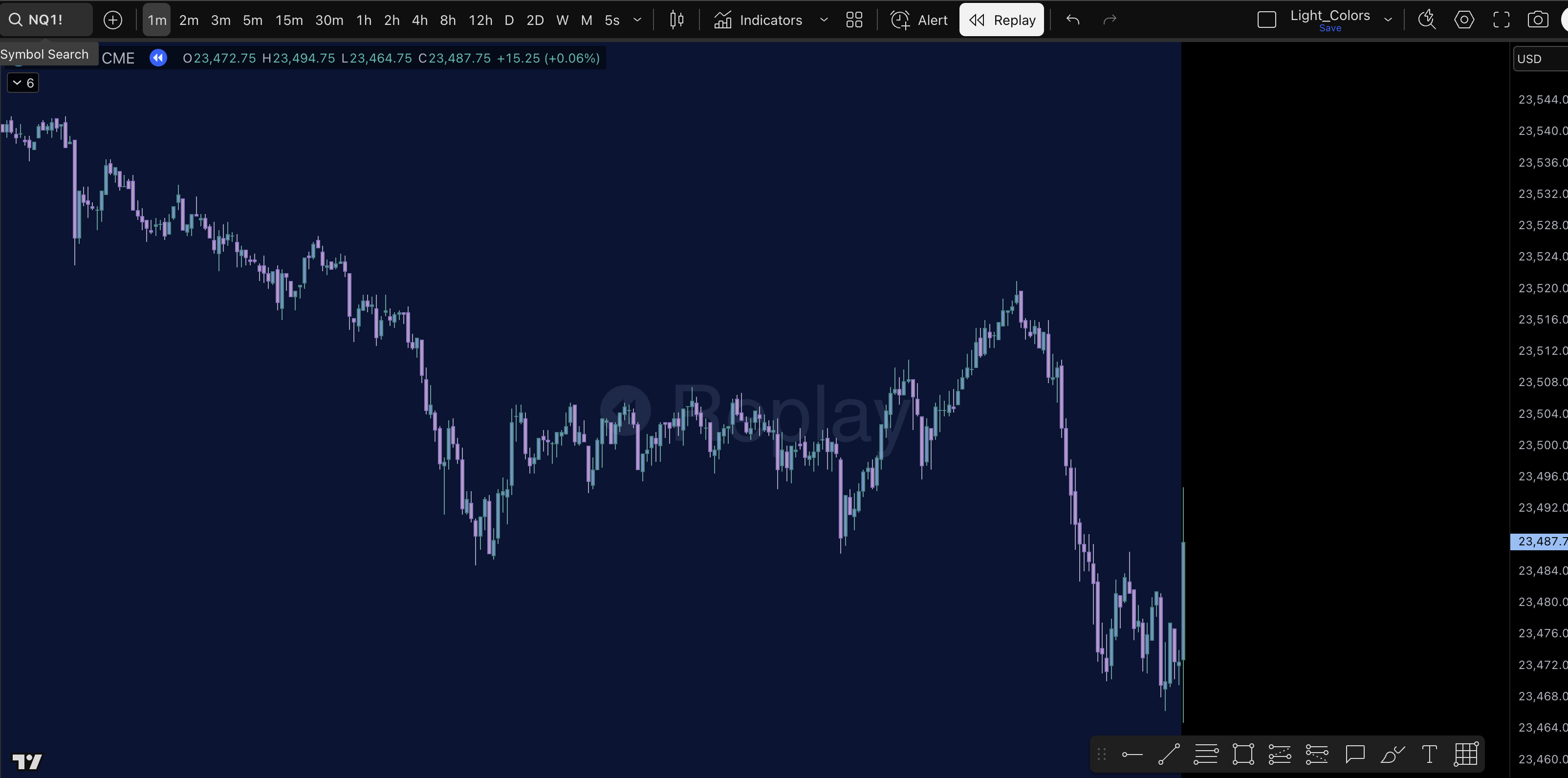Save the Light_Colors layout
This screenshot has height=778, width=1568.
1330,29
